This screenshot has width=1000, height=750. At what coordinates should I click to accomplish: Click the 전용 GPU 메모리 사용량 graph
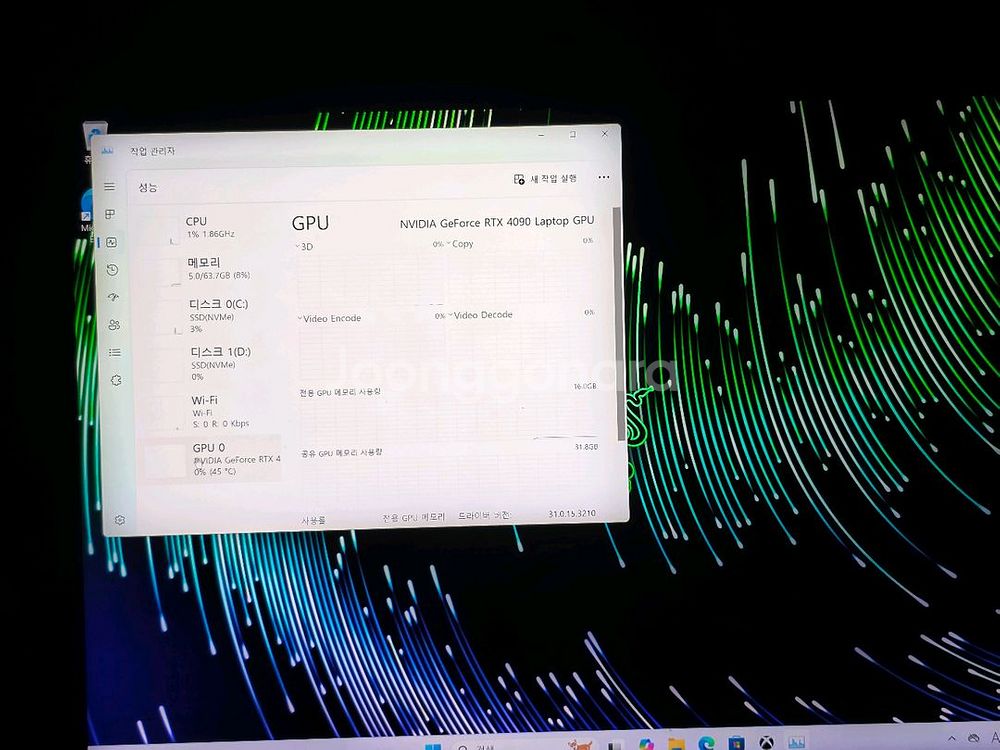pyautogui.click(x=449, y=418)
